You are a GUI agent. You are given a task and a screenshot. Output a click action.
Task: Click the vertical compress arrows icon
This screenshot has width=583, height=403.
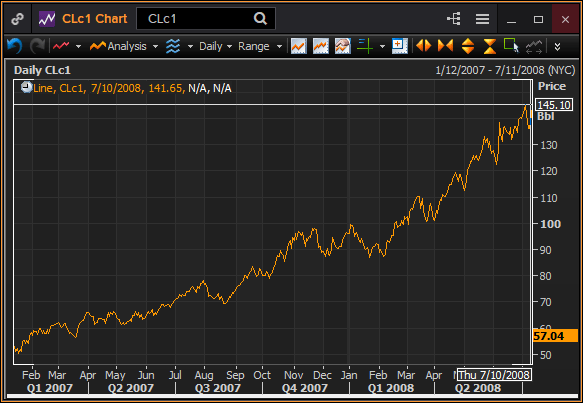[490, 46]
